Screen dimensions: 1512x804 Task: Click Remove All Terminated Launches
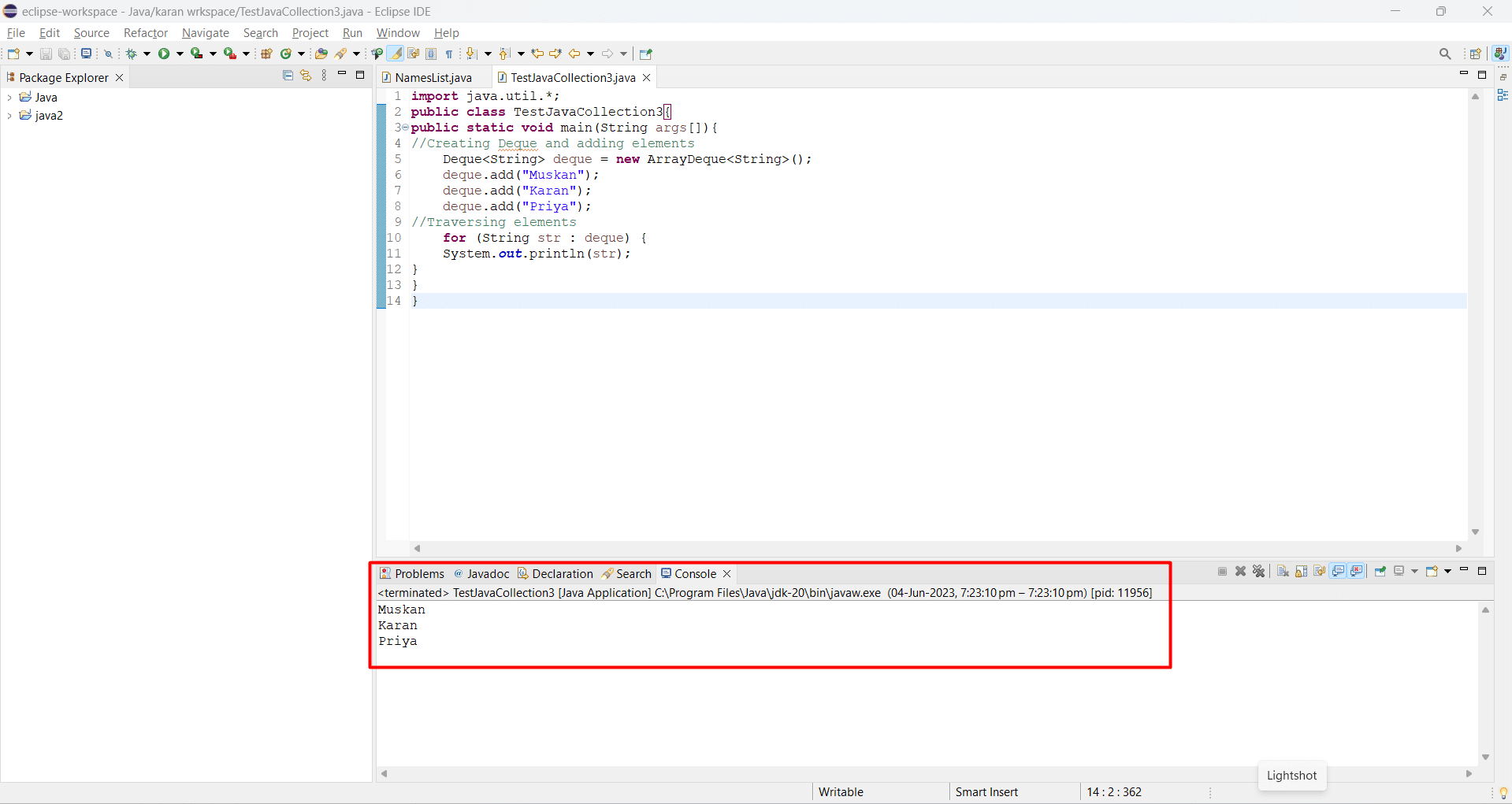(1259, 571)
